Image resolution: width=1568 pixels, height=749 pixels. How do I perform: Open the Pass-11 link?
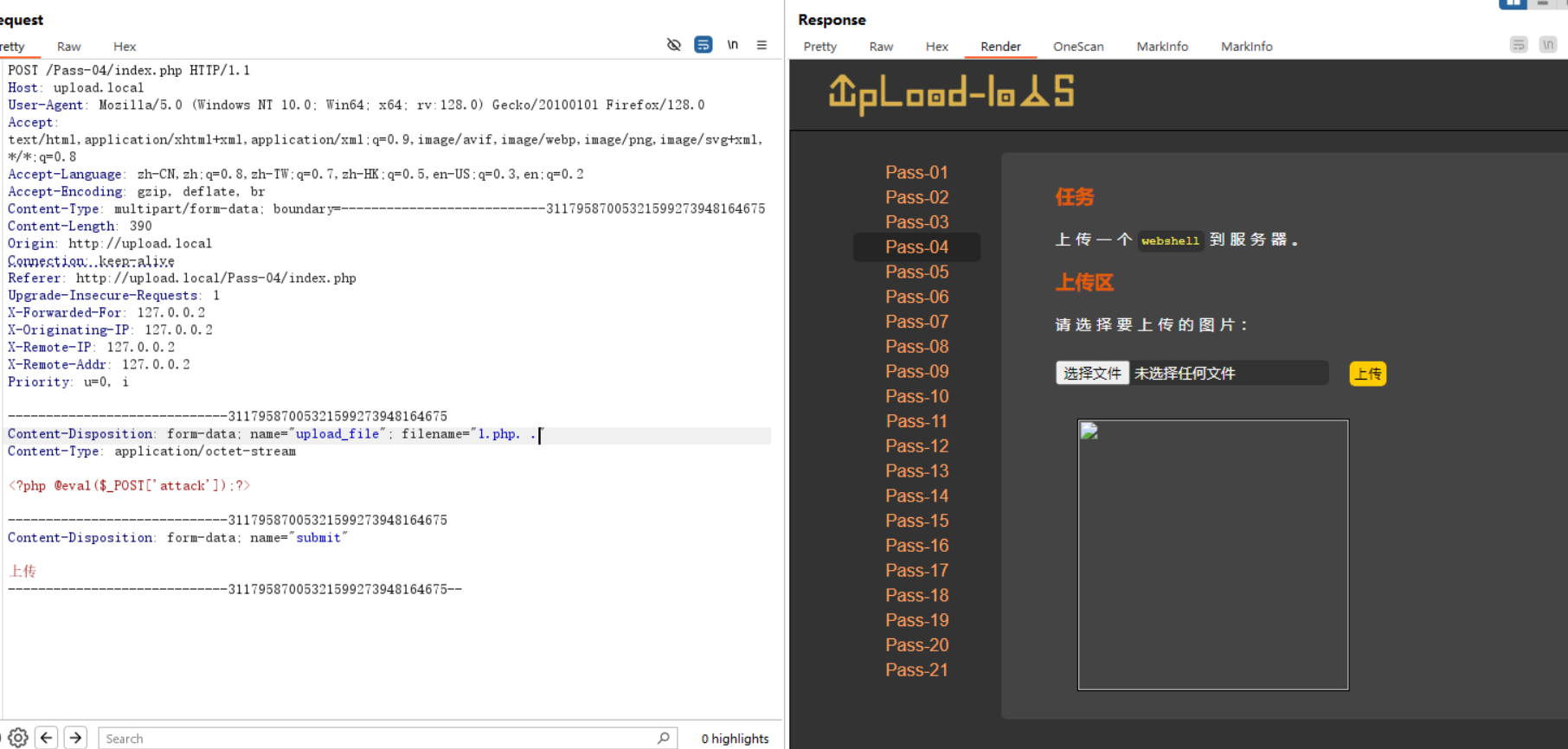(917, 421)
